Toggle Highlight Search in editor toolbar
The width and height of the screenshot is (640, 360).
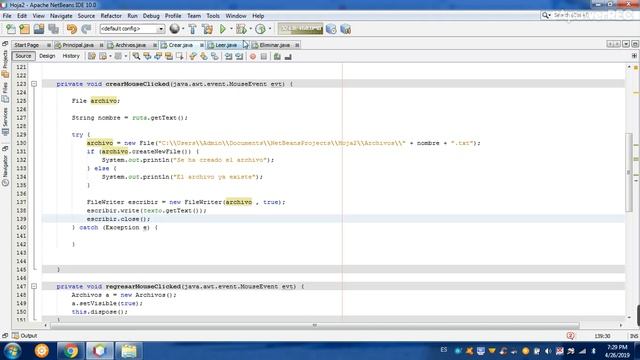(169, 56)
